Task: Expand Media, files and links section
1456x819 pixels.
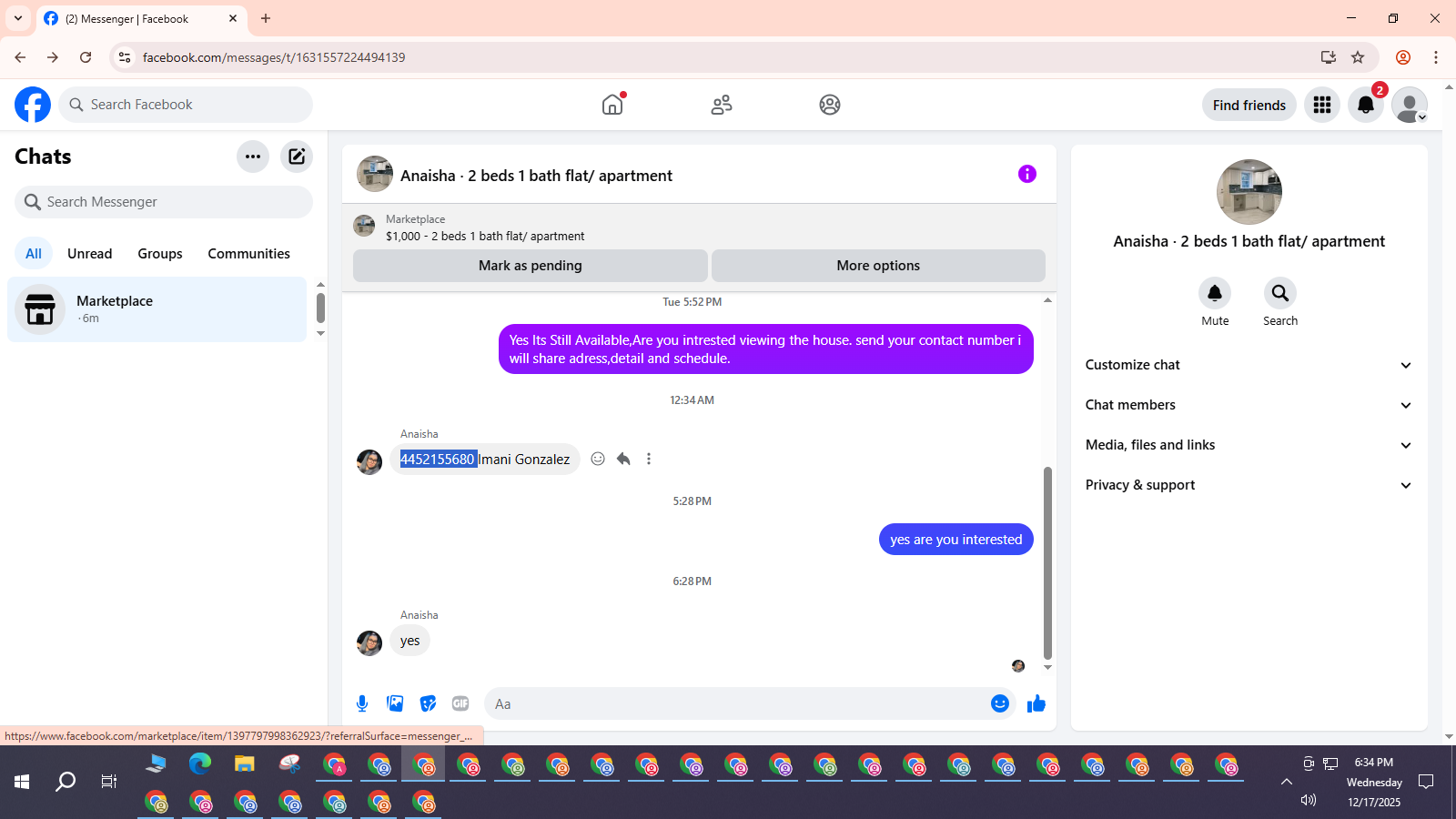Action: (x=1249, y=445)
